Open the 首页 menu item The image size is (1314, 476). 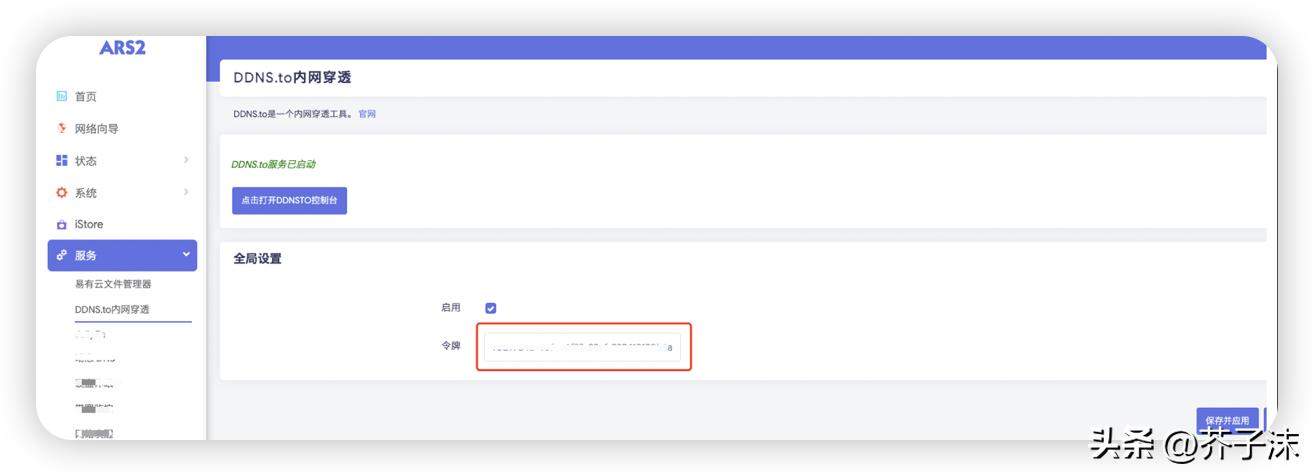point(86,97)
